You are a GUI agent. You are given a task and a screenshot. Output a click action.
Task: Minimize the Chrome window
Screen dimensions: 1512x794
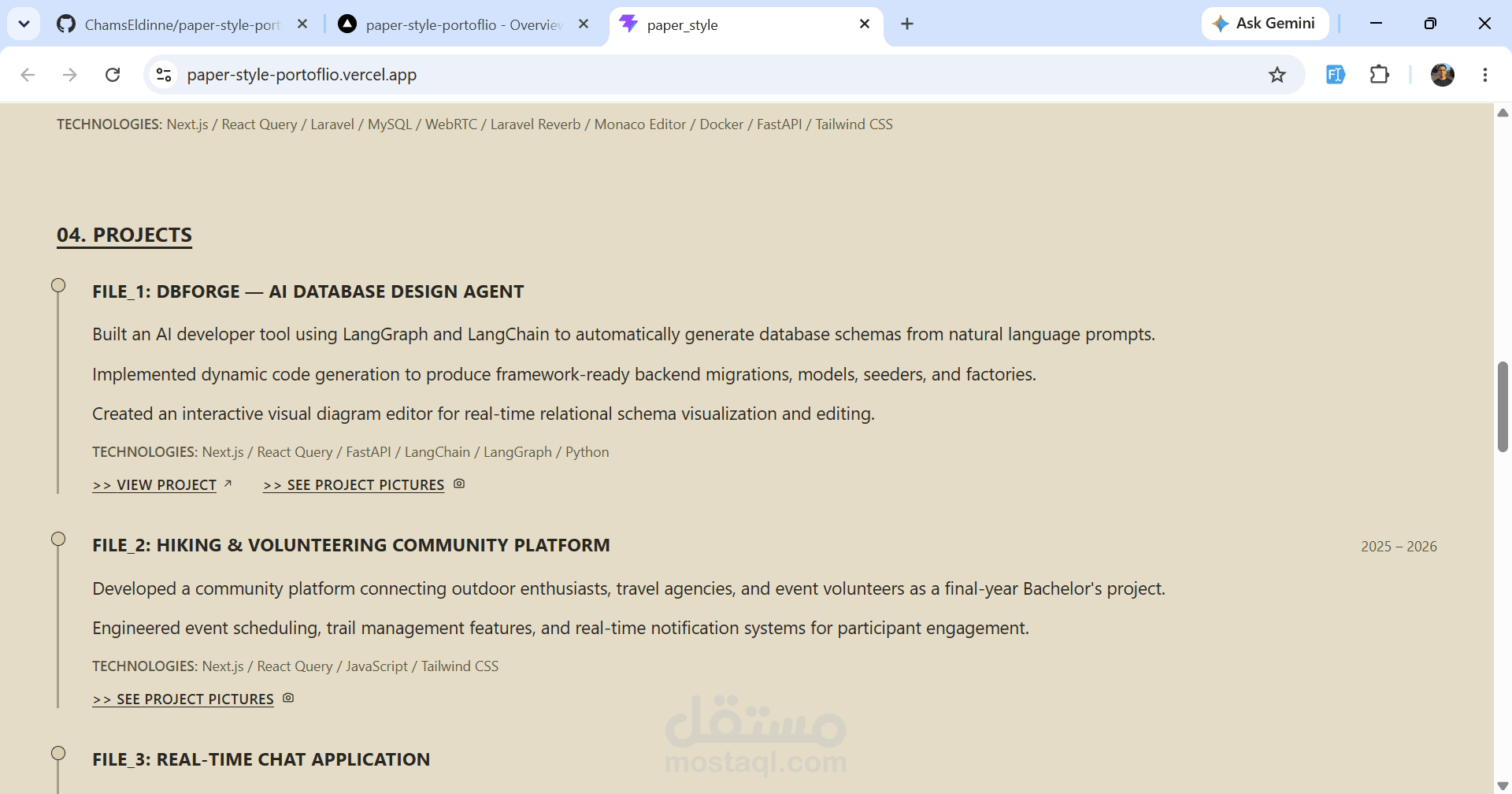tap(1376, 24)
